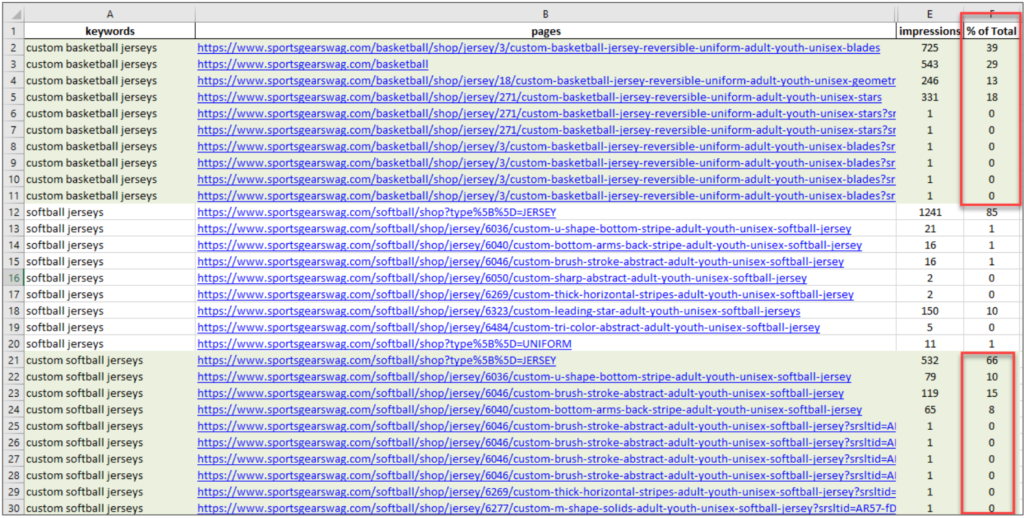Open the tri-color-abstract softball jersey link
Viewport: 1024px width, 518px height.
pos(509,327)
